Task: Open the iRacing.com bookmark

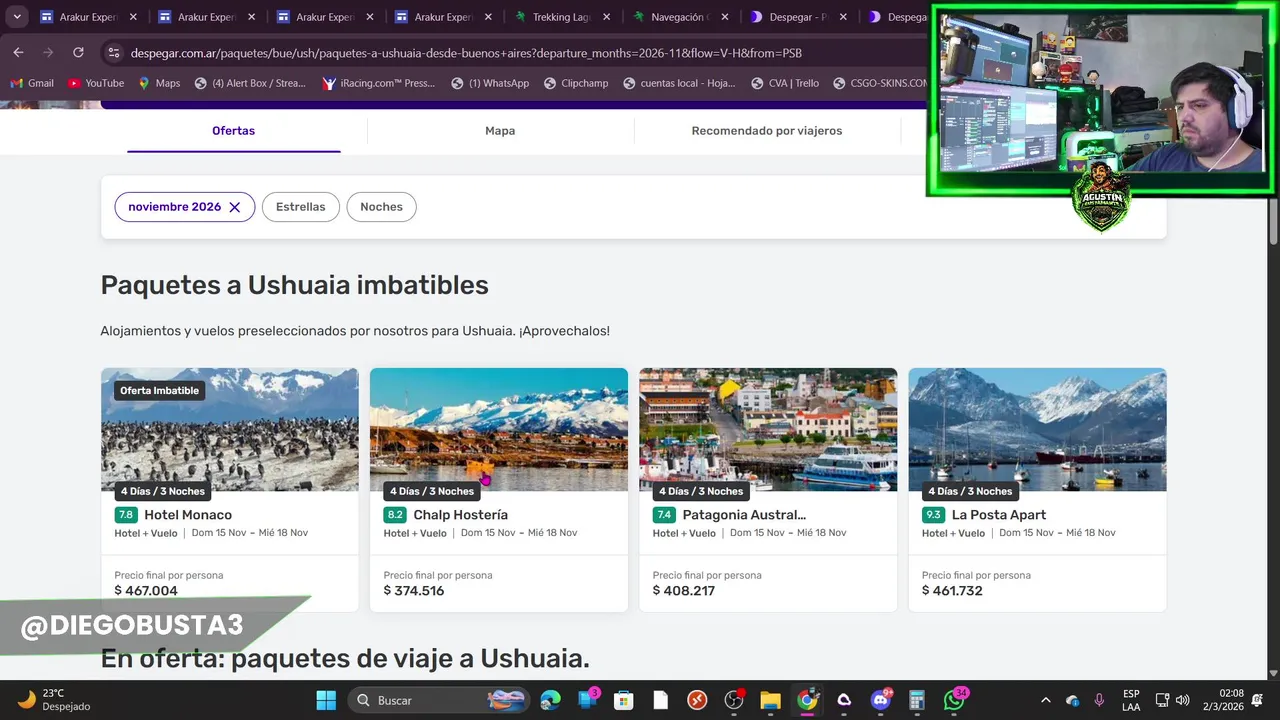Action: (x=379, y=83)
